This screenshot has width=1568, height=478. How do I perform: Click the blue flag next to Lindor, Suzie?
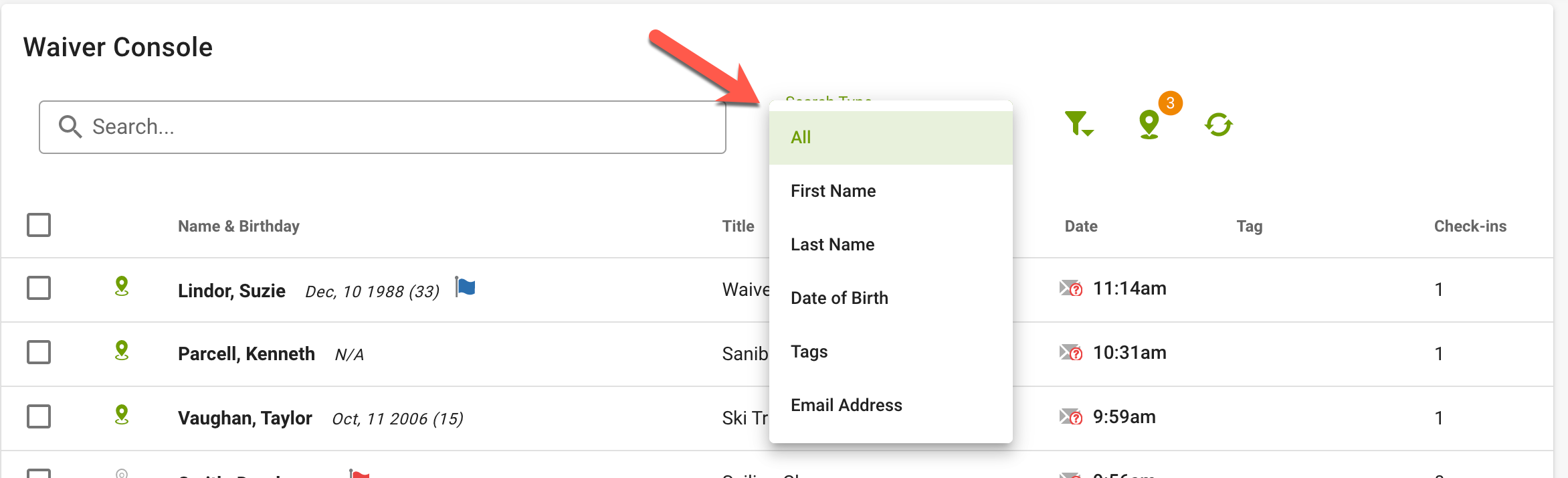[465, 287]
